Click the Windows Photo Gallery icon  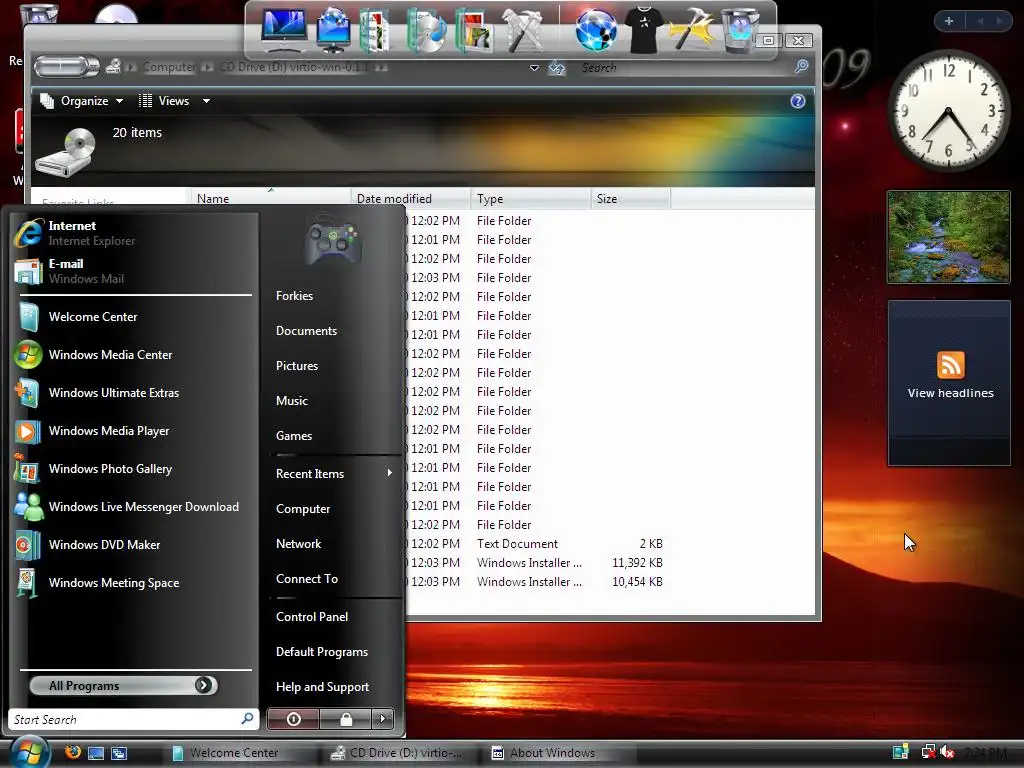click(28, 469)
